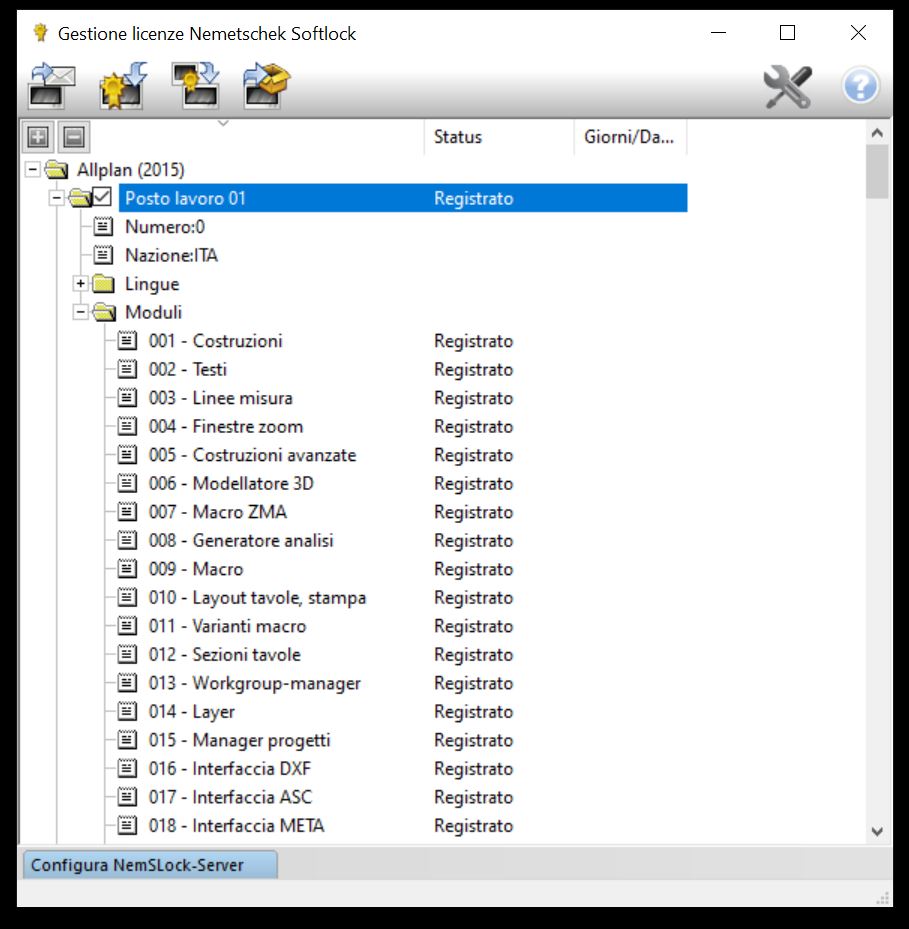This screenshot has width=909, height=929.
Task: Click the app star icon in title bar
Action: [x=40, y=33]
